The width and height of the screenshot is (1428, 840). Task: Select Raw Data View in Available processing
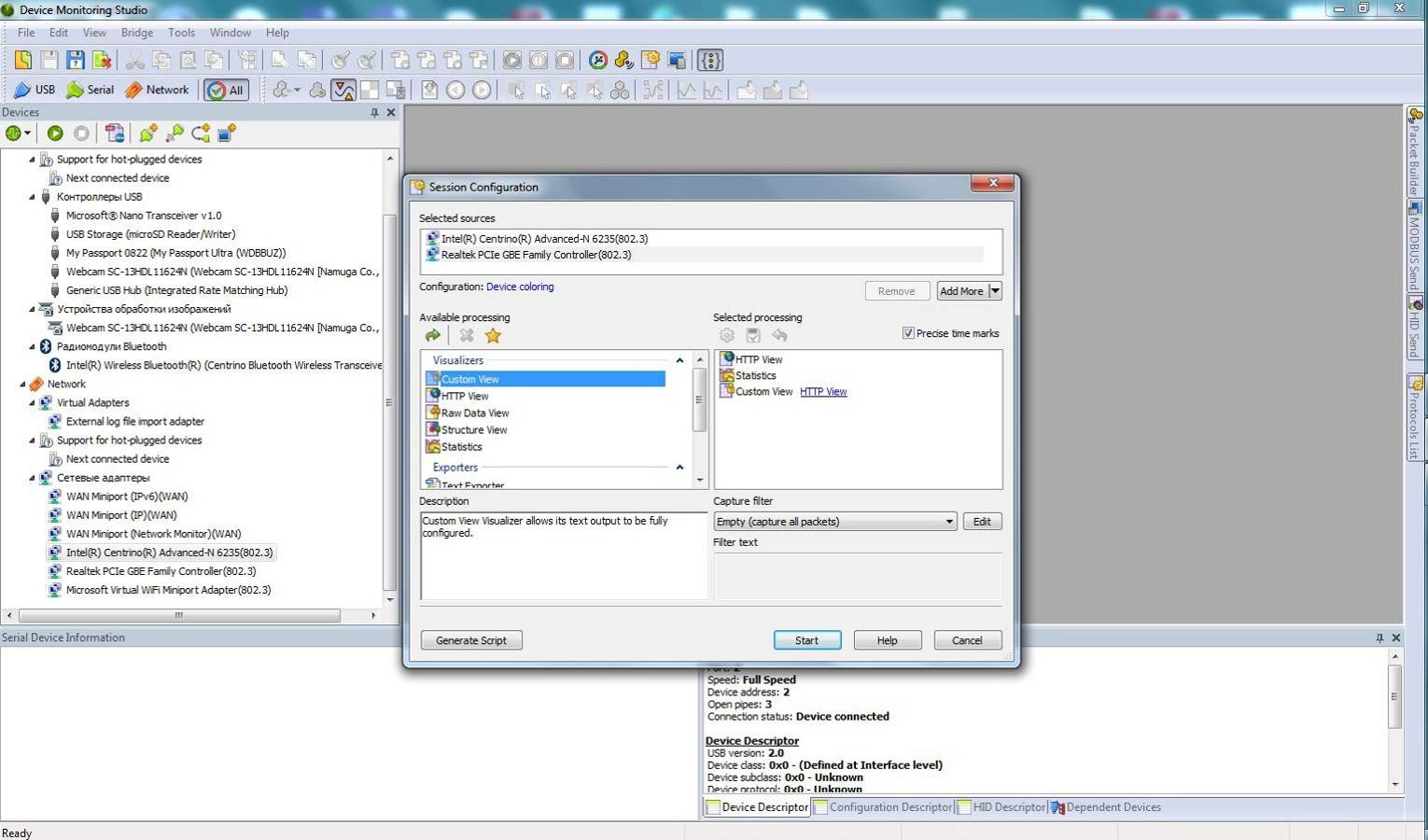[x=475, y=413]
